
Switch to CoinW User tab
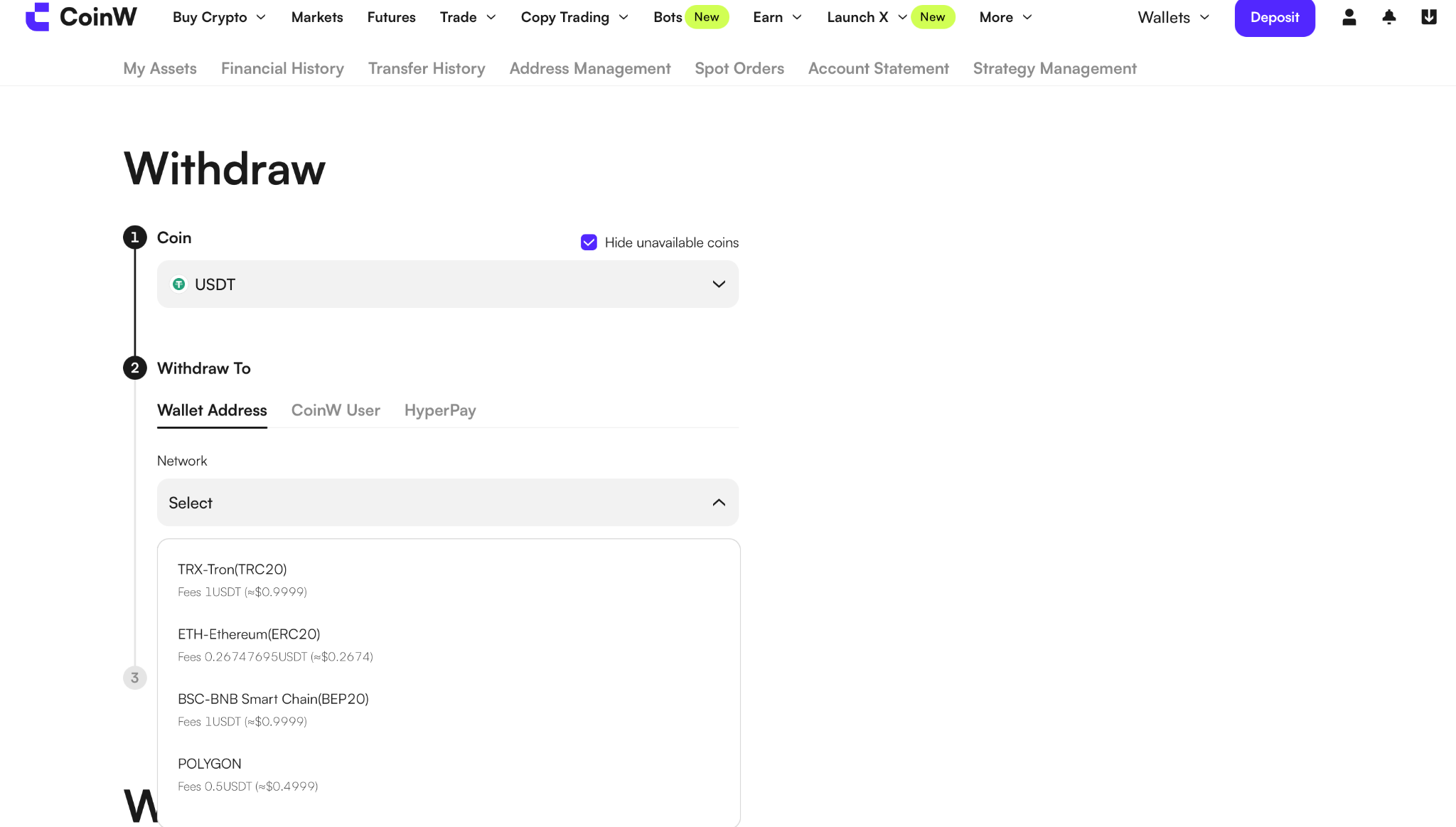tap(336, 410)
